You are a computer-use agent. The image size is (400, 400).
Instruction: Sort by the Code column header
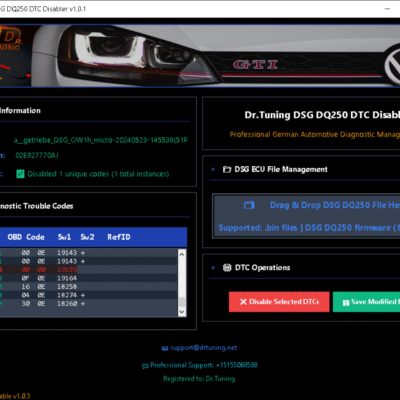tap(35, 237)
